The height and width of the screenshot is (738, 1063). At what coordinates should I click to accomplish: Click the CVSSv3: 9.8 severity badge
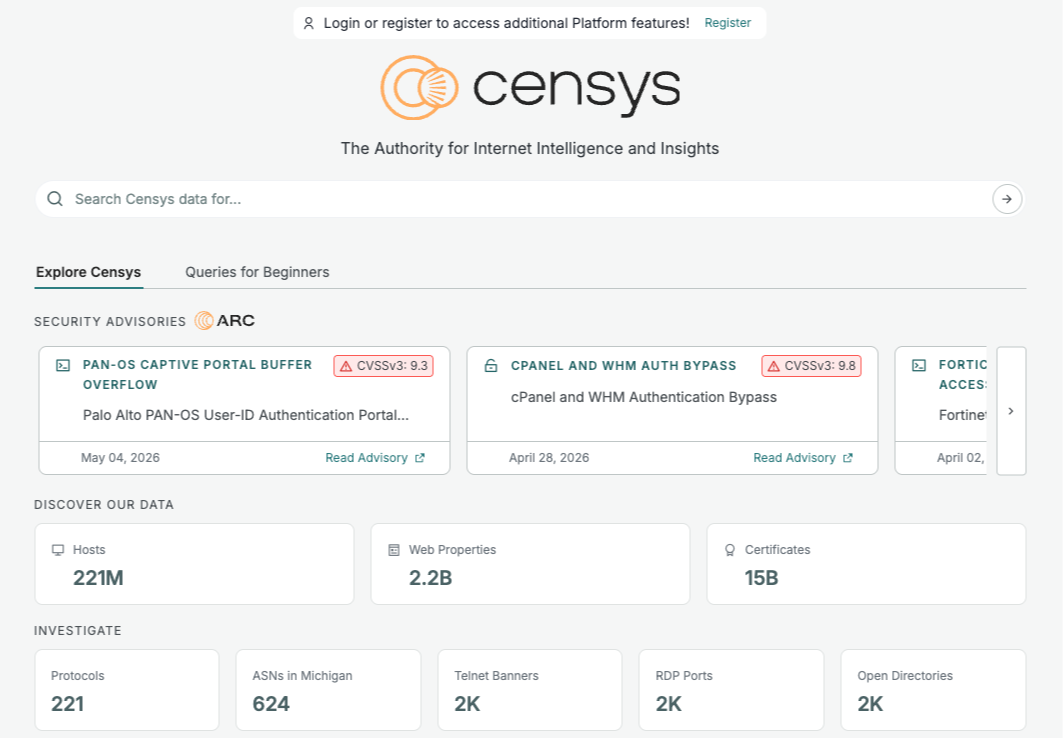pos(811,366)
